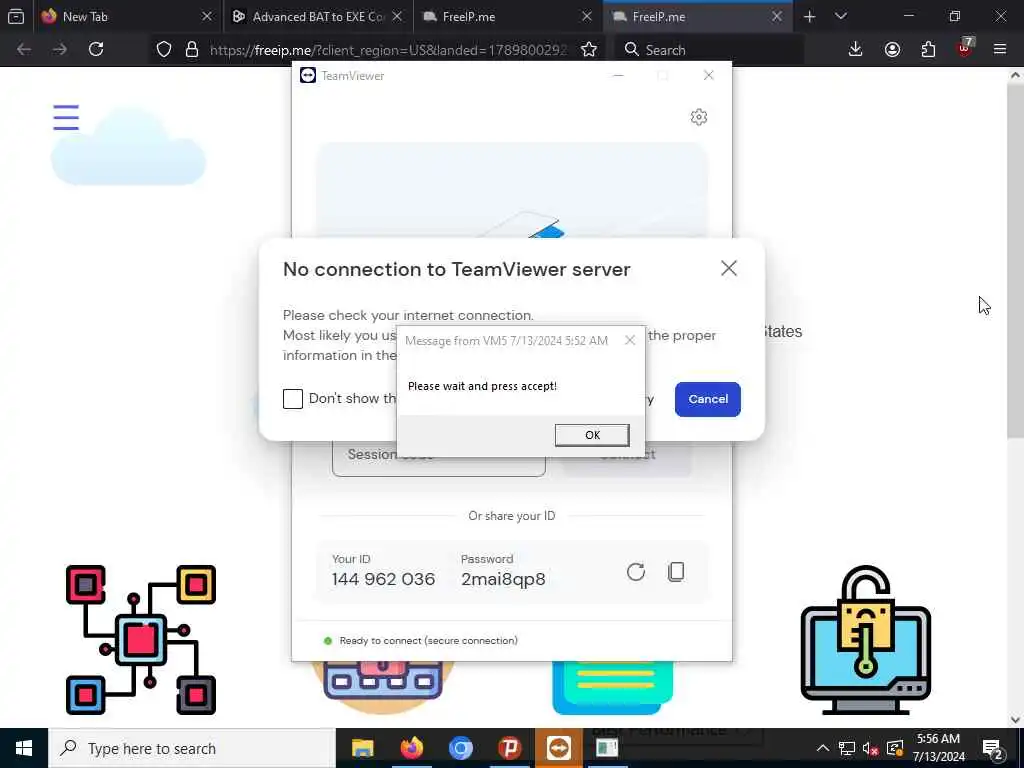Copy TeamViewer ID and password

(676, 572)
